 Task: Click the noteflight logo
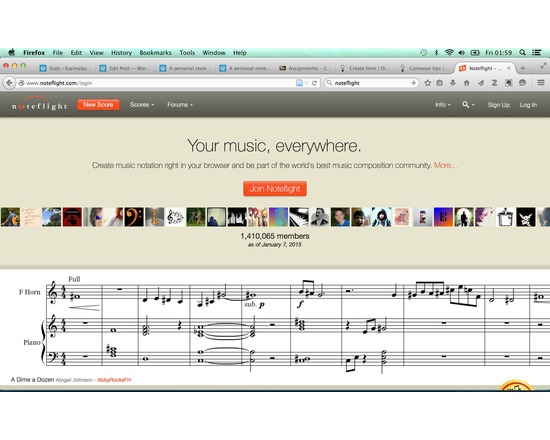tap(39, 105)
